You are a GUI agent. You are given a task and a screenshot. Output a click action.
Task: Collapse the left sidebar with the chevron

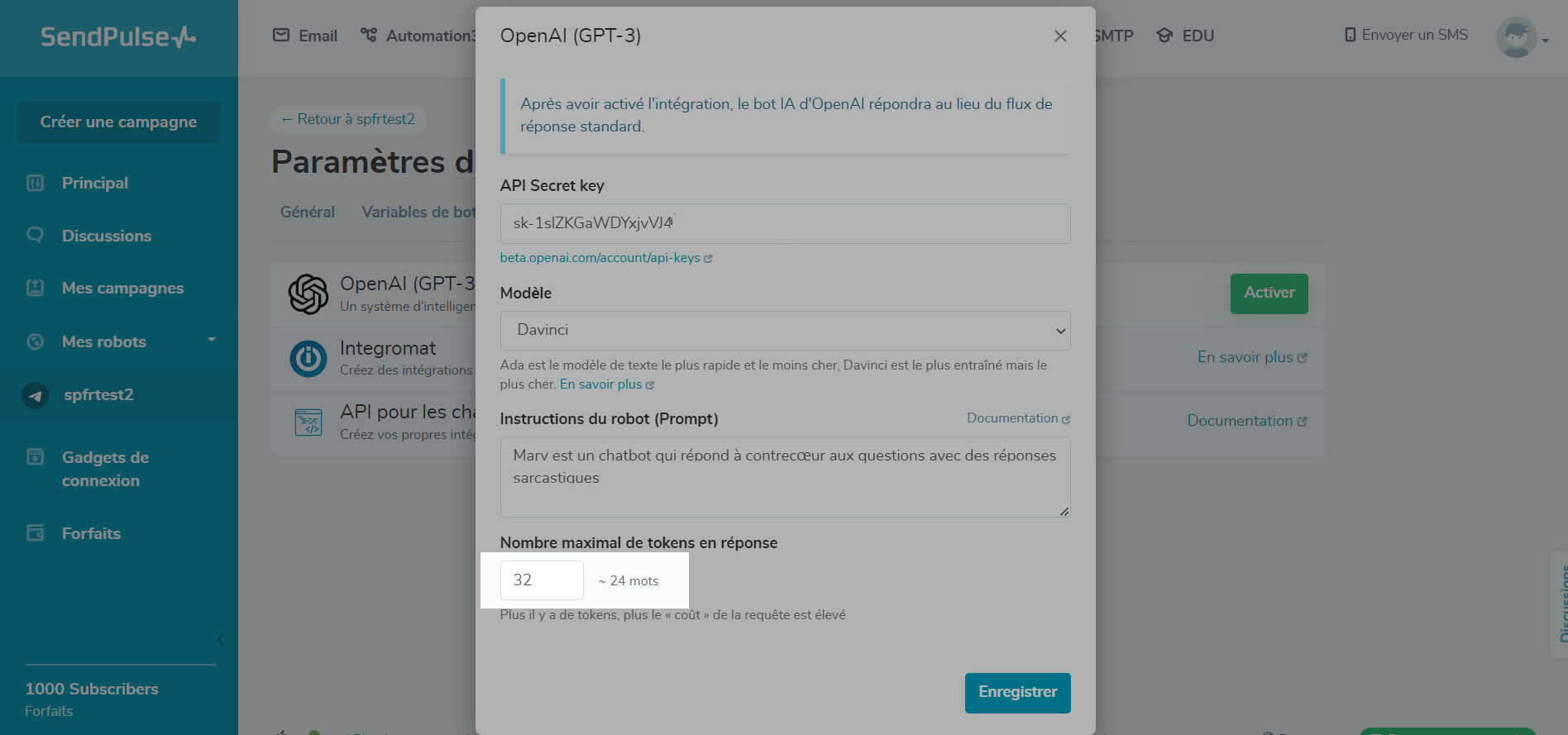pyautogui.click(x=221, y=639)
